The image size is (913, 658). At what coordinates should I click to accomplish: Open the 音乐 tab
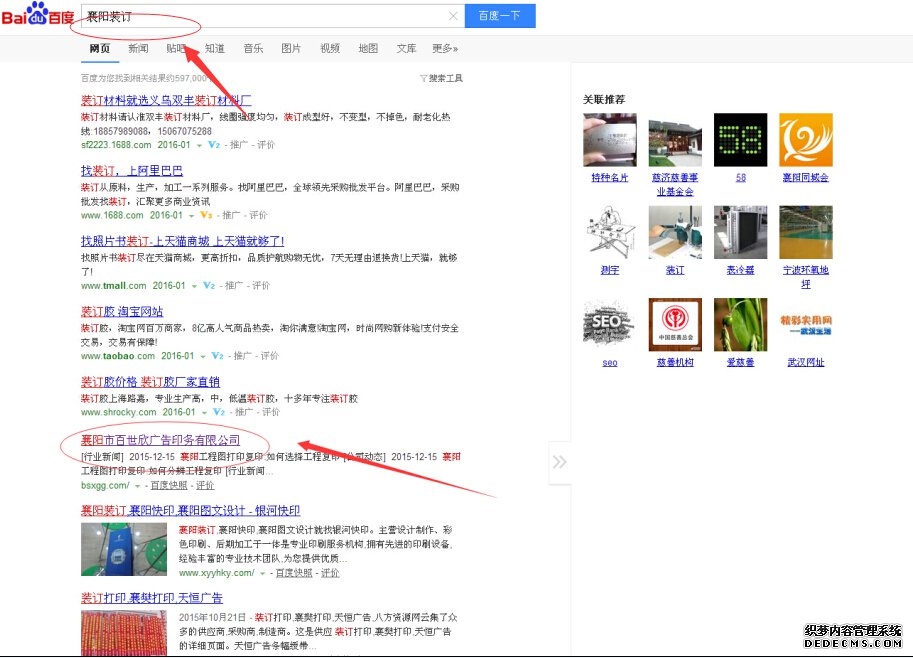[x=253, y=48]
